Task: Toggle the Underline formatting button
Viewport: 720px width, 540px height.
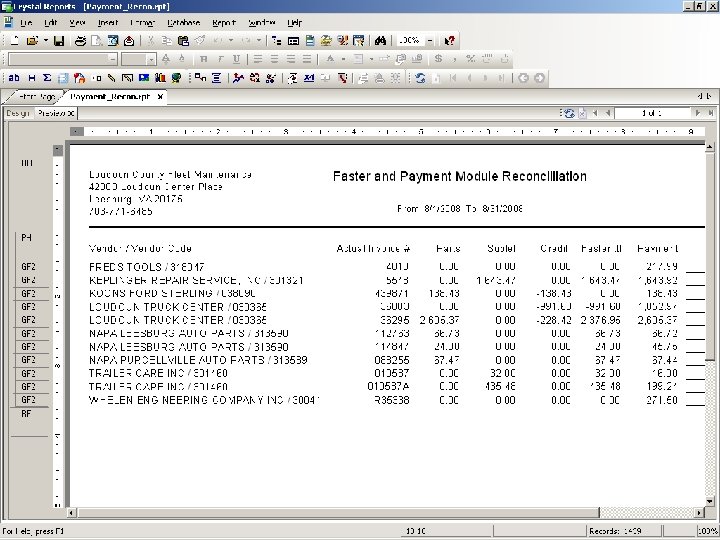Action: coord(236,59)
